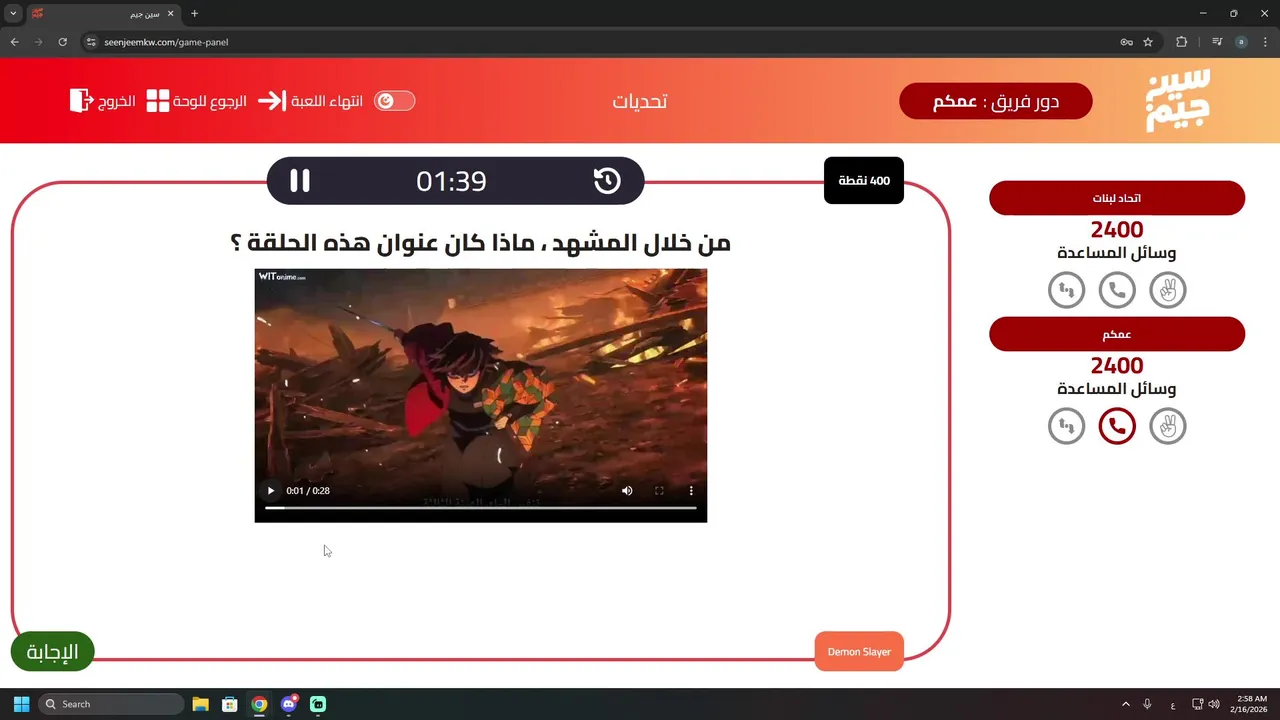The width and height of the screenshot is (1280, 720).
Task: Click the Demon Slayer category tag
Action: pos(859,652)
